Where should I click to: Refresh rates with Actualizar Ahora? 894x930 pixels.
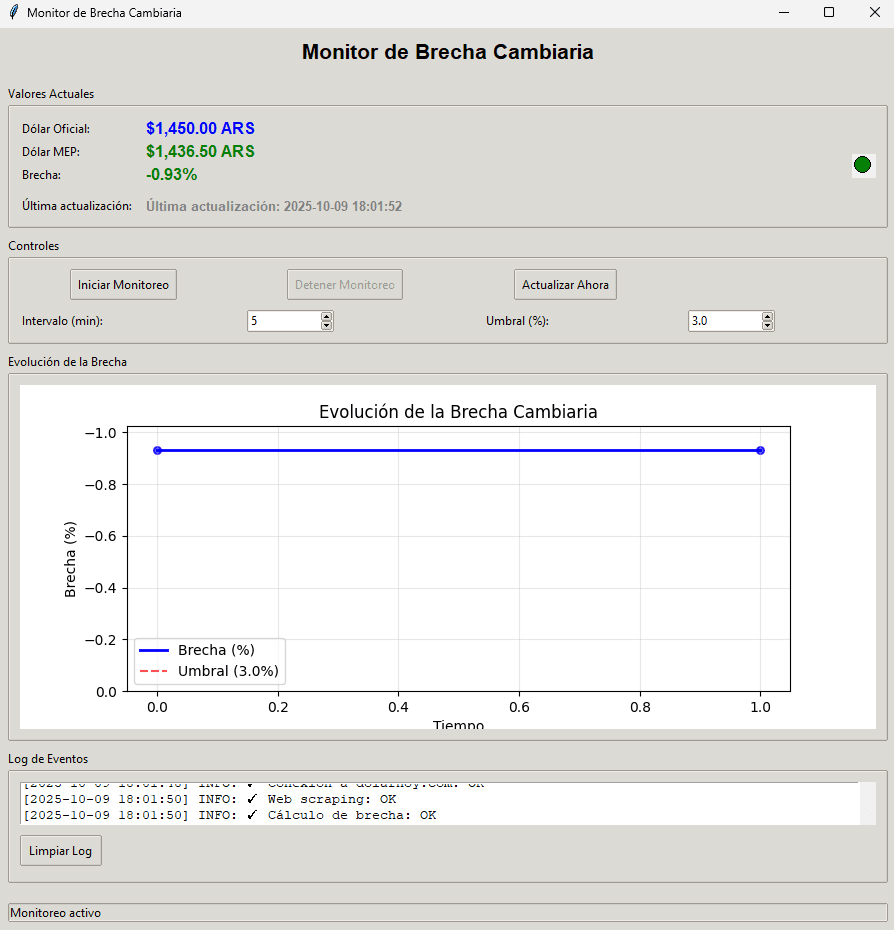(x=565, y=284)
